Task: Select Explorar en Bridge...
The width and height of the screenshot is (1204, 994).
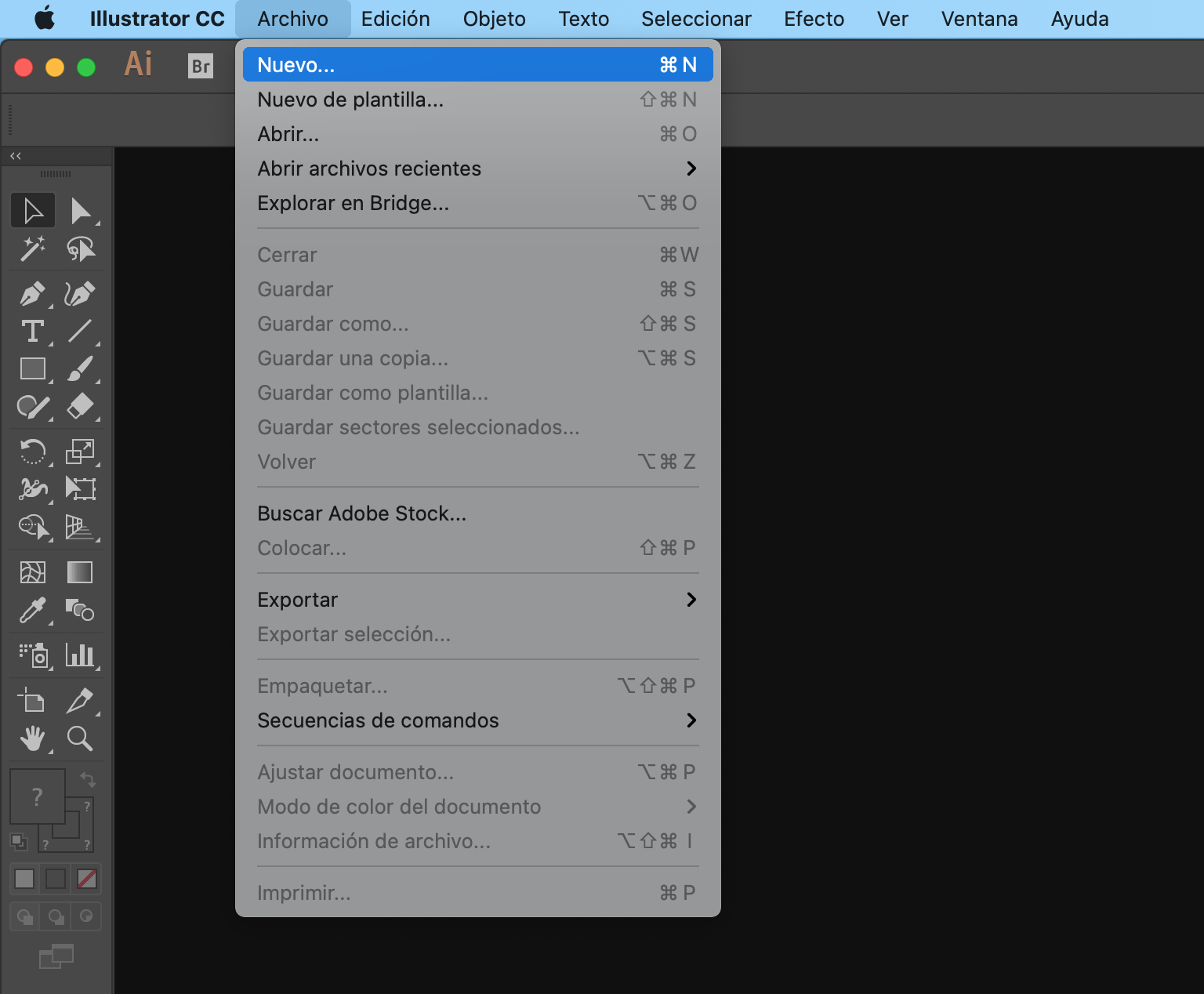Action: pyautogui.click(x=478, y=203)
